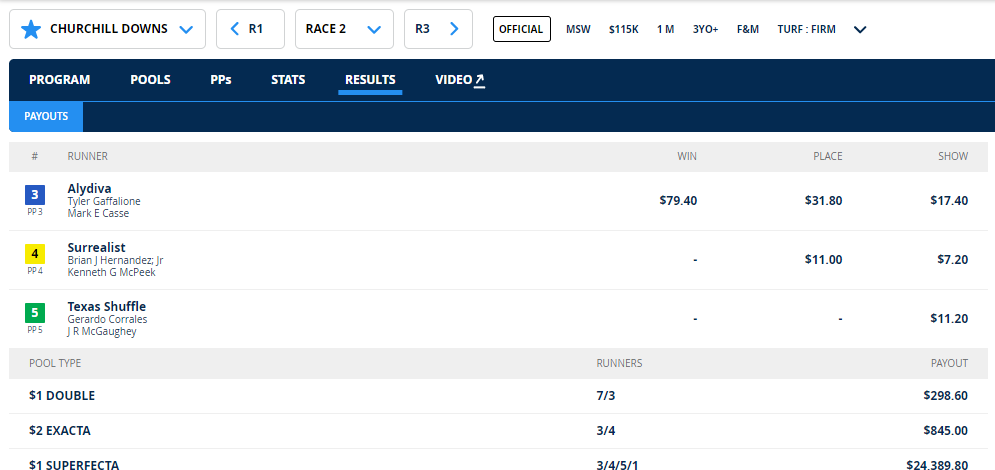This screenshot has height=470, width=995.
Task: Click the 1 M distance label
Action: click(666, 29)
